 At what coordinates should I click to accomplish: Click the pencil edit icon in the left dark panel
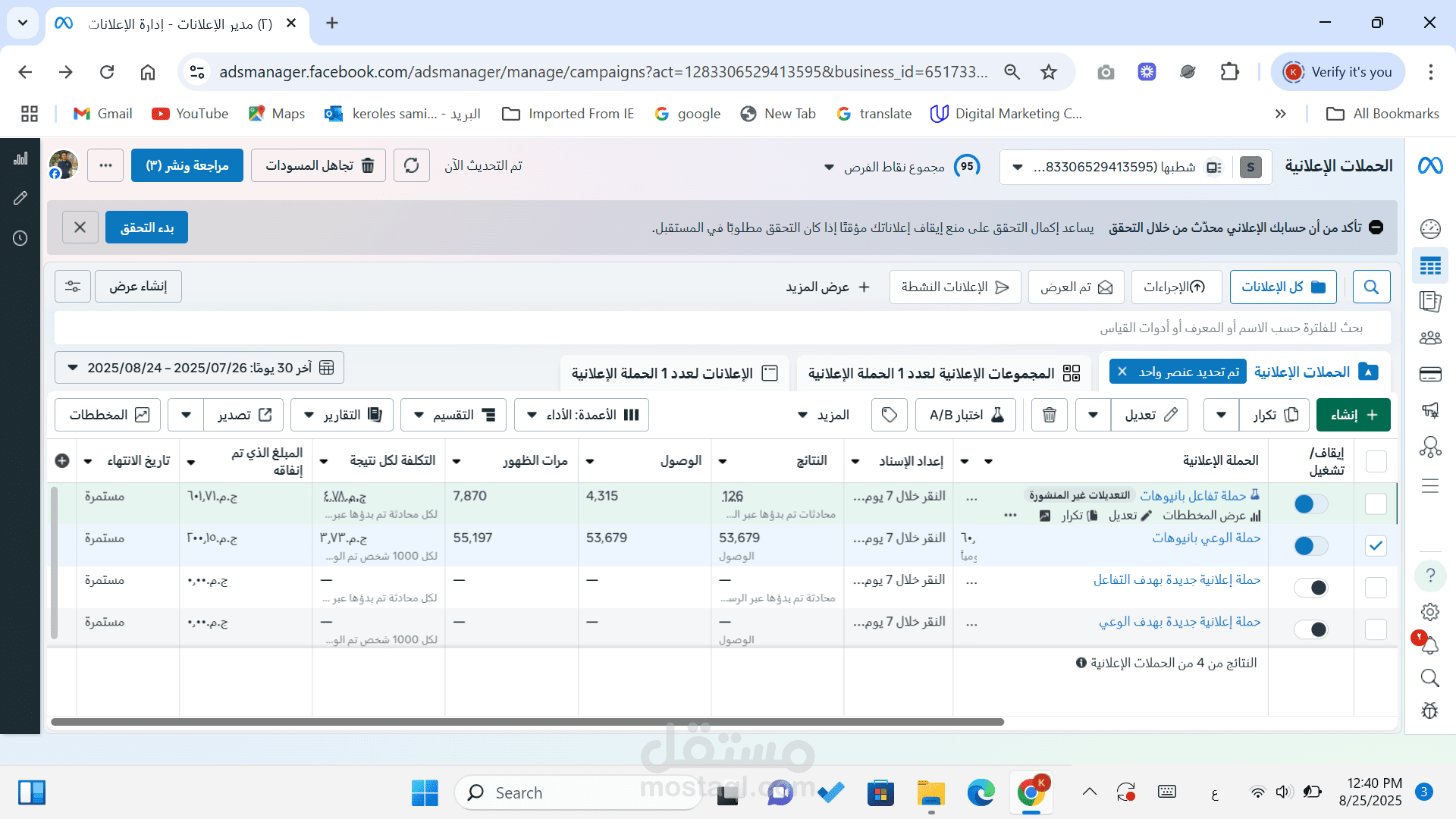tap(20, 198)
